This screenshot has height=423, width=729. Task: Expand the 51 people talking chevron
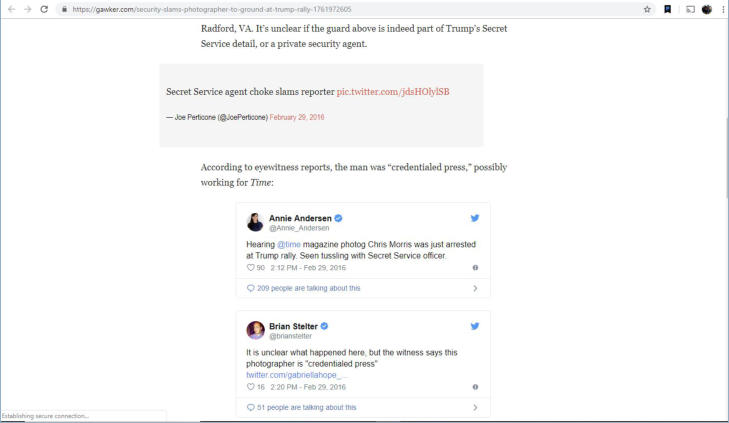point(475,407)
